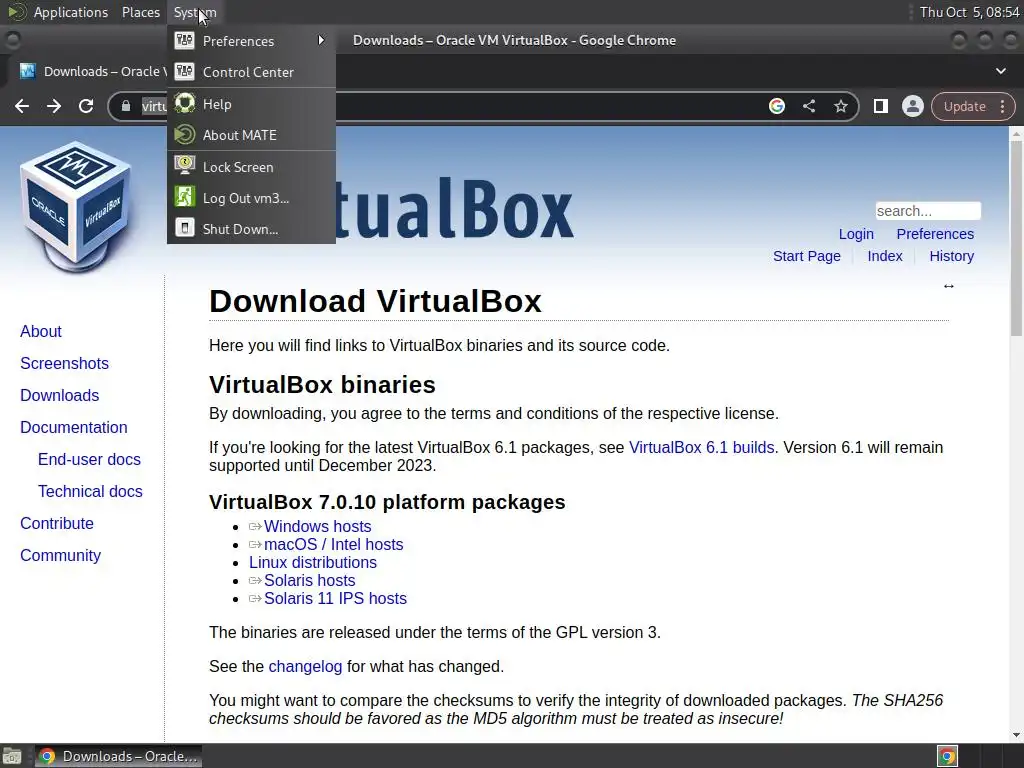
Task: Click the Lock Screen icon
Action: coord(185,166)
